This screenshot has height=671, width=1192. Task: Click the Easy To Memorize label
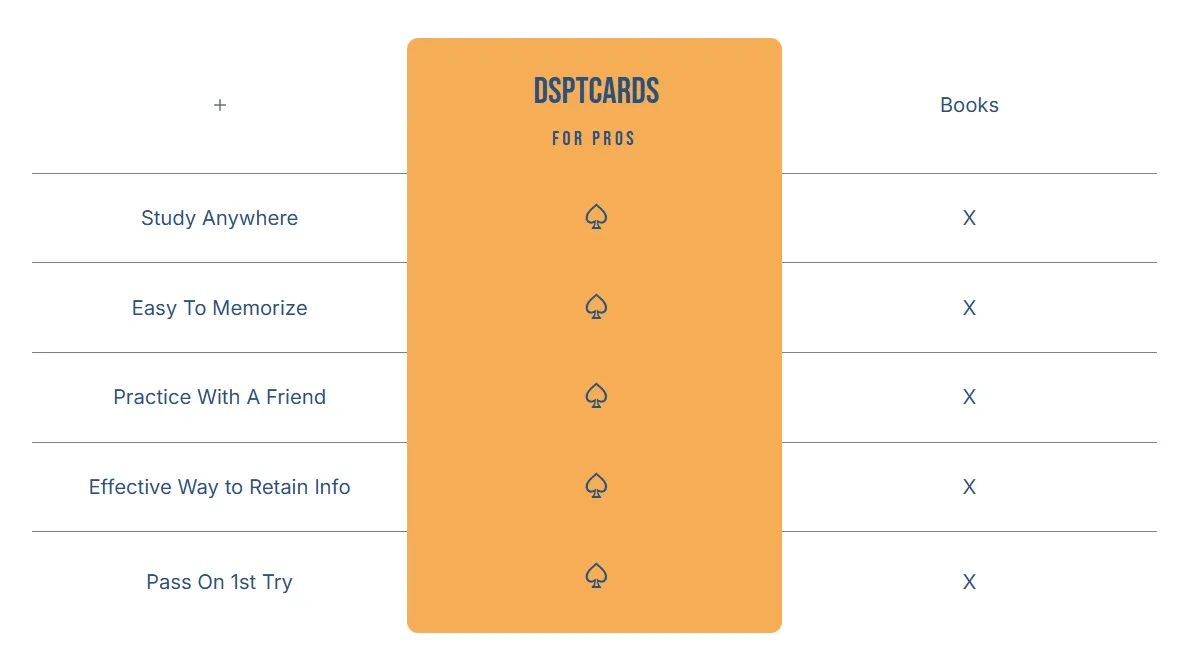point(220,308)
